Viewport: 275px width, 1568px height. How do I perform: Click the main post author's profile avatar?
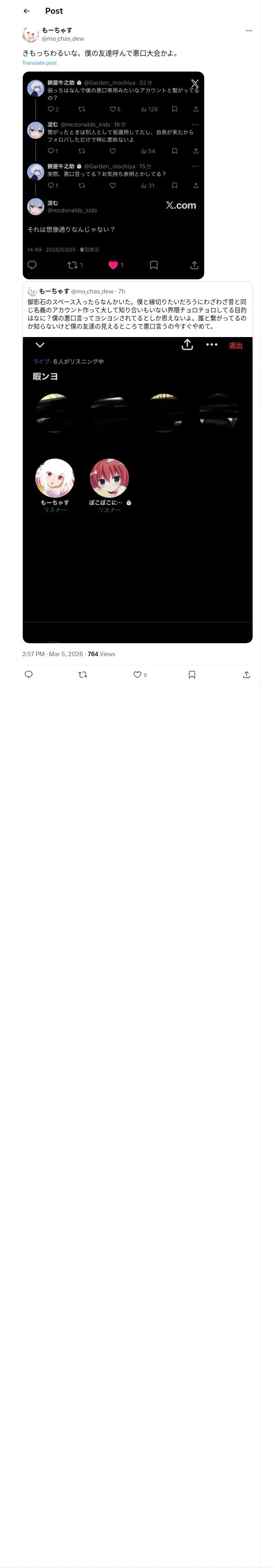(31, 34)
